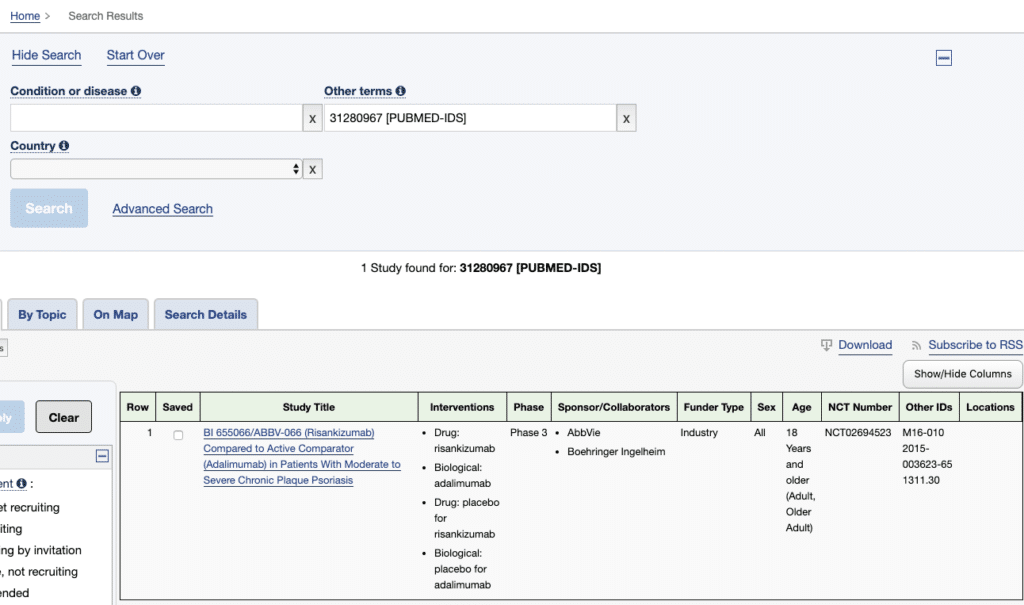Screen dimensions: 1024x605
Task: Click the Age column header
Action: point(801,407)
